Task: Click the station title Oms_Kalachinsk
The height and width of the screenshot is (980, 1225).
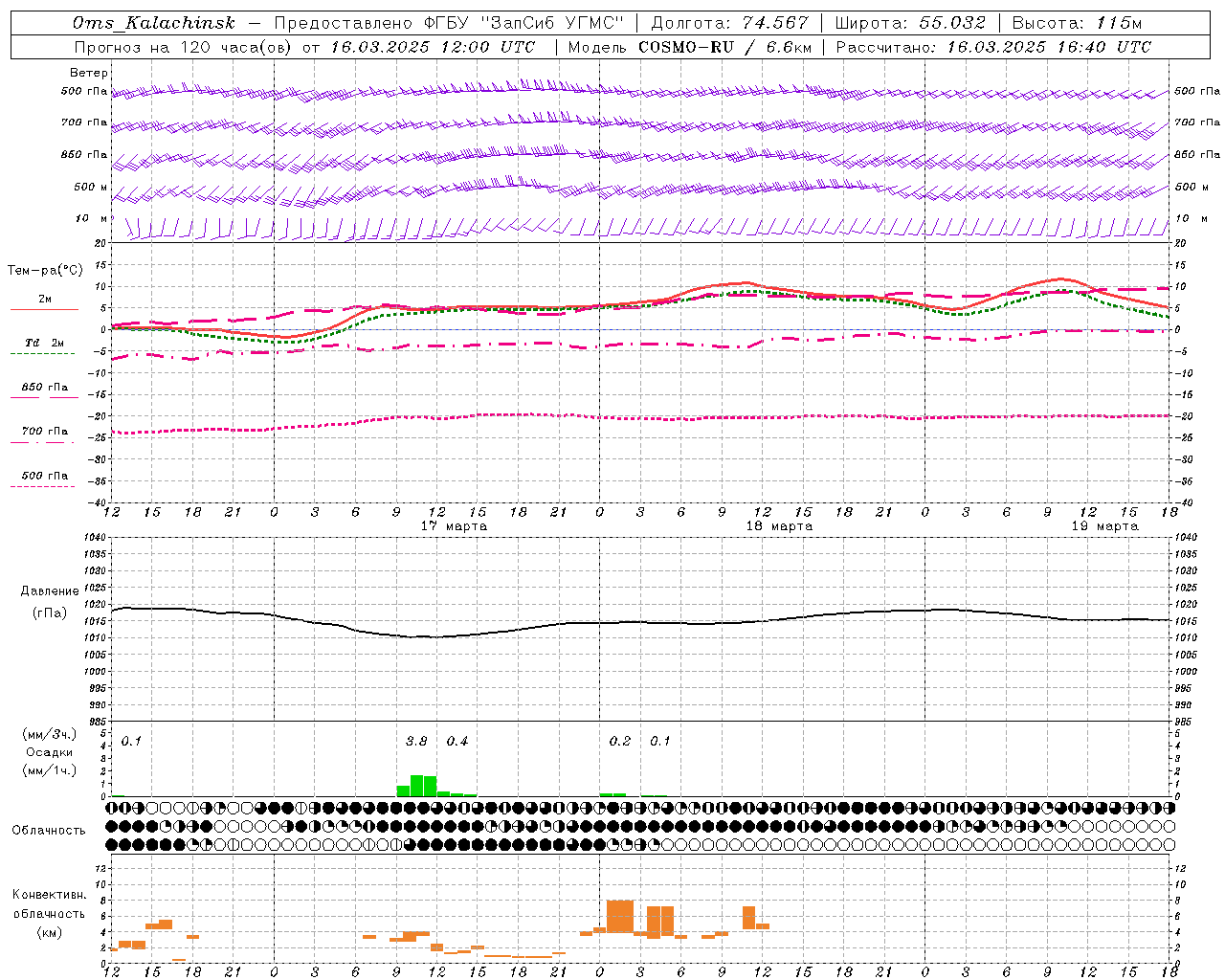Action: point(153,23)
